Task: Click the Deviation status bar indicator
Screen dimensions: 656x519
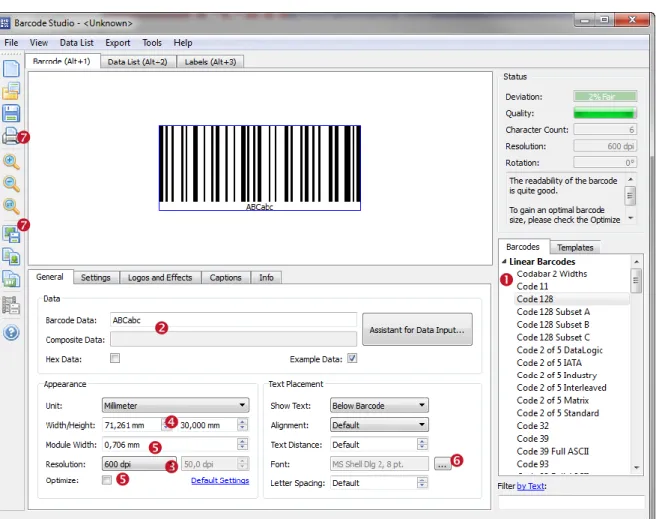Action: tap(605, 97)
